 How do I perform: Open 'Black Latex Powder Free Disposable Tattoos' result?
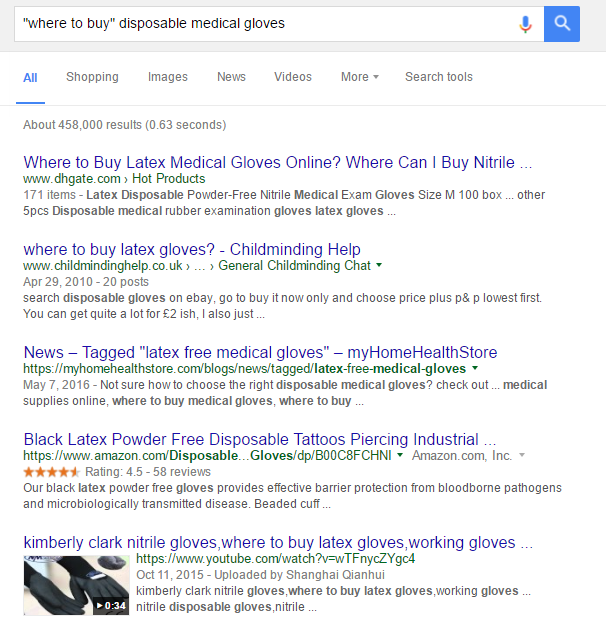[x=260, y=439]
